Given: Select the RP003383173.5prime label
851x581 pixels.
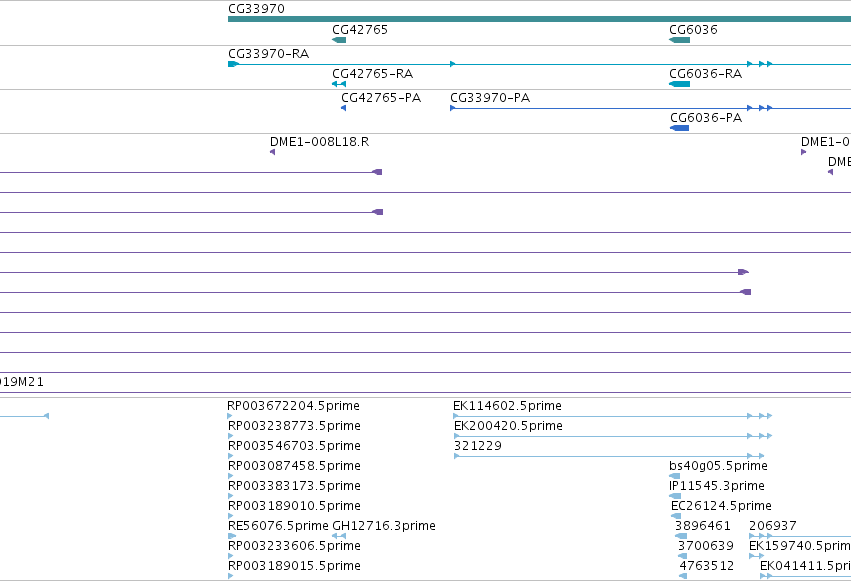Looking at the screenshot, I should point(294,486).
